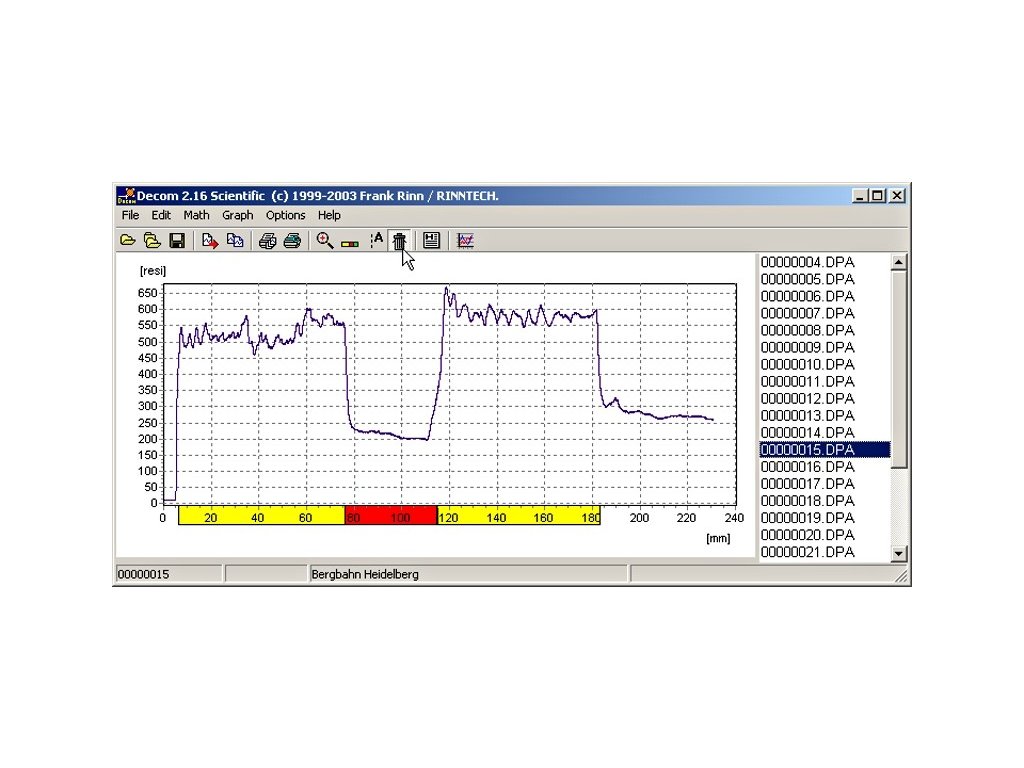This screenshot has height=768, width=1024.
Task: Open the File menu
Action: coord(130,215)
